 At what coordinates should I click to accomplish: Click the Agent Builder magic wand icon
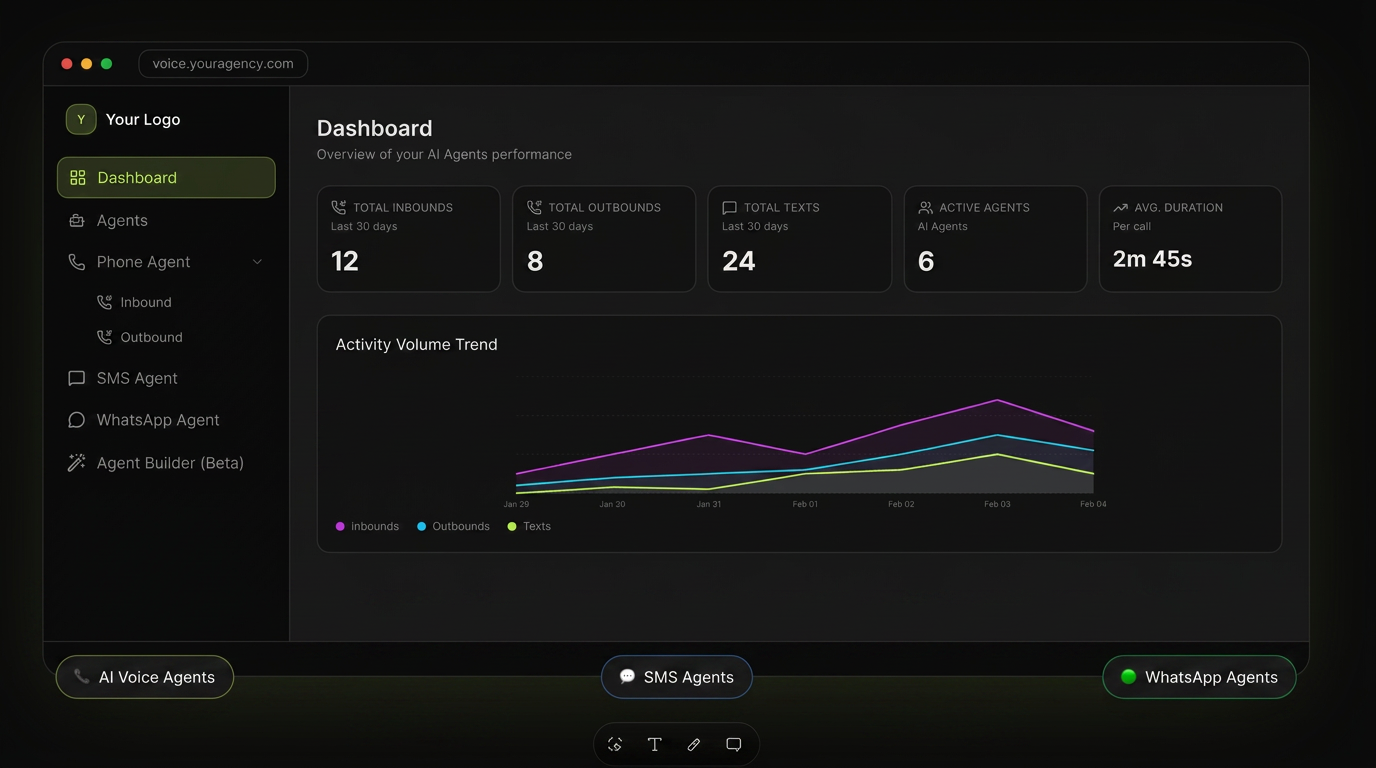[x=76, y=463]
